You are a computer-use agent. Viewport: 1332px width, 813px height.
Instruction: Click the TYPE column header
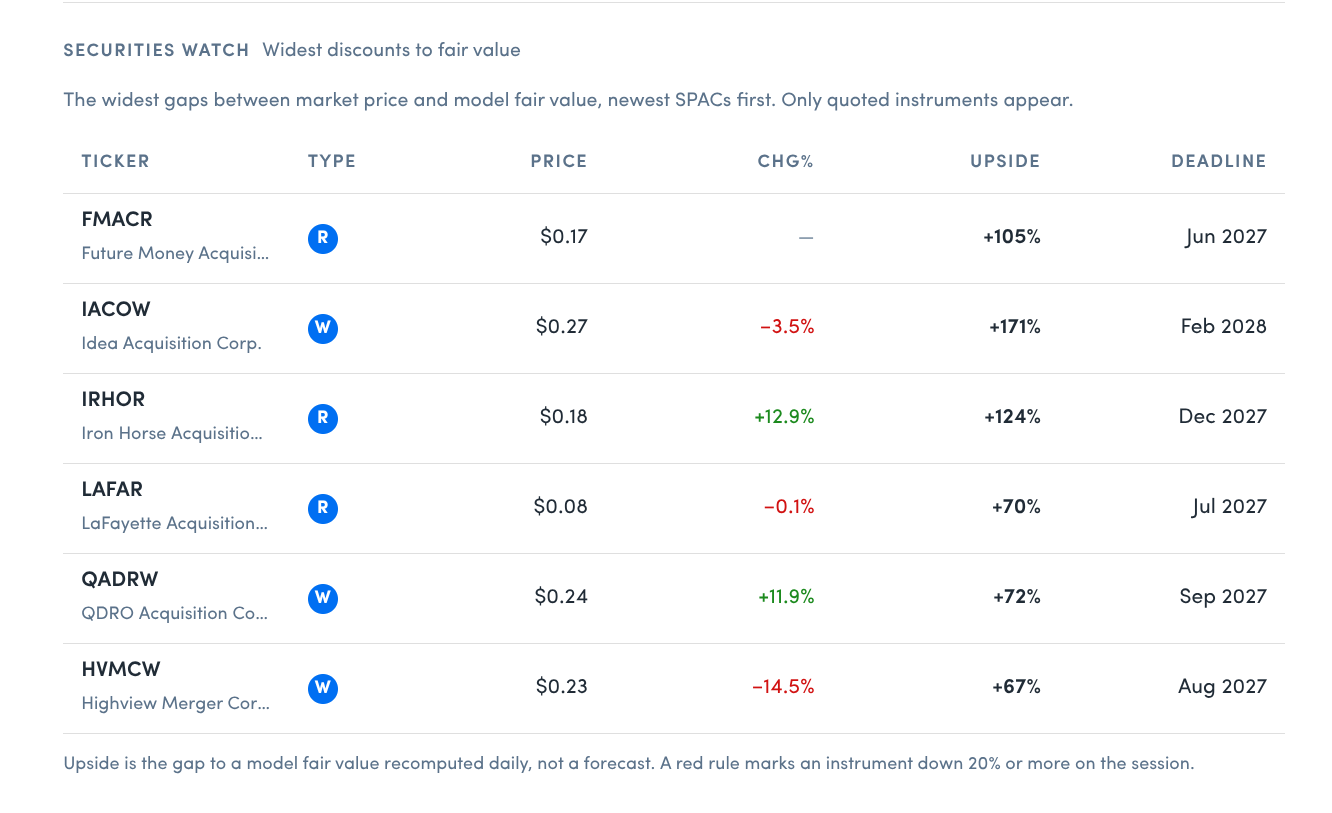[x=332, y=161]
